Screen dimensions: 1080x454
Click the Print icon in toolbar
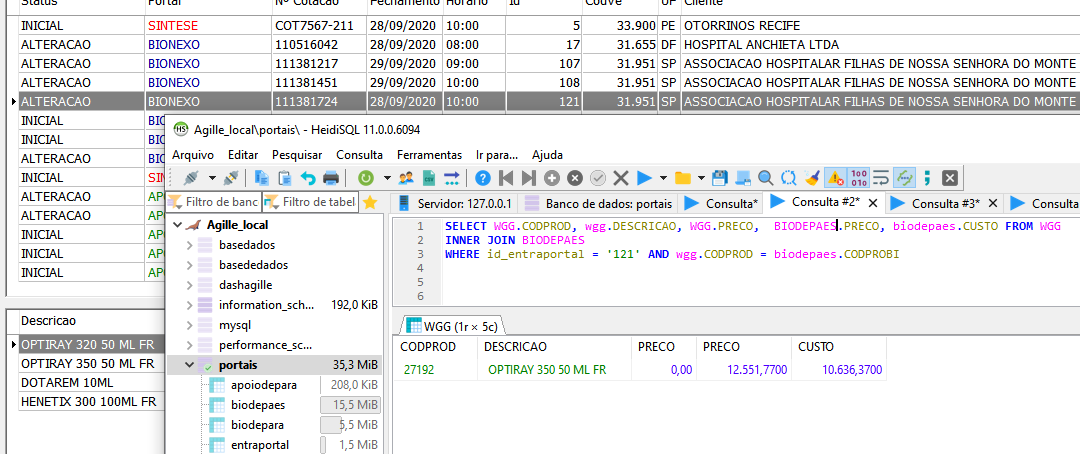coord(331,178)
